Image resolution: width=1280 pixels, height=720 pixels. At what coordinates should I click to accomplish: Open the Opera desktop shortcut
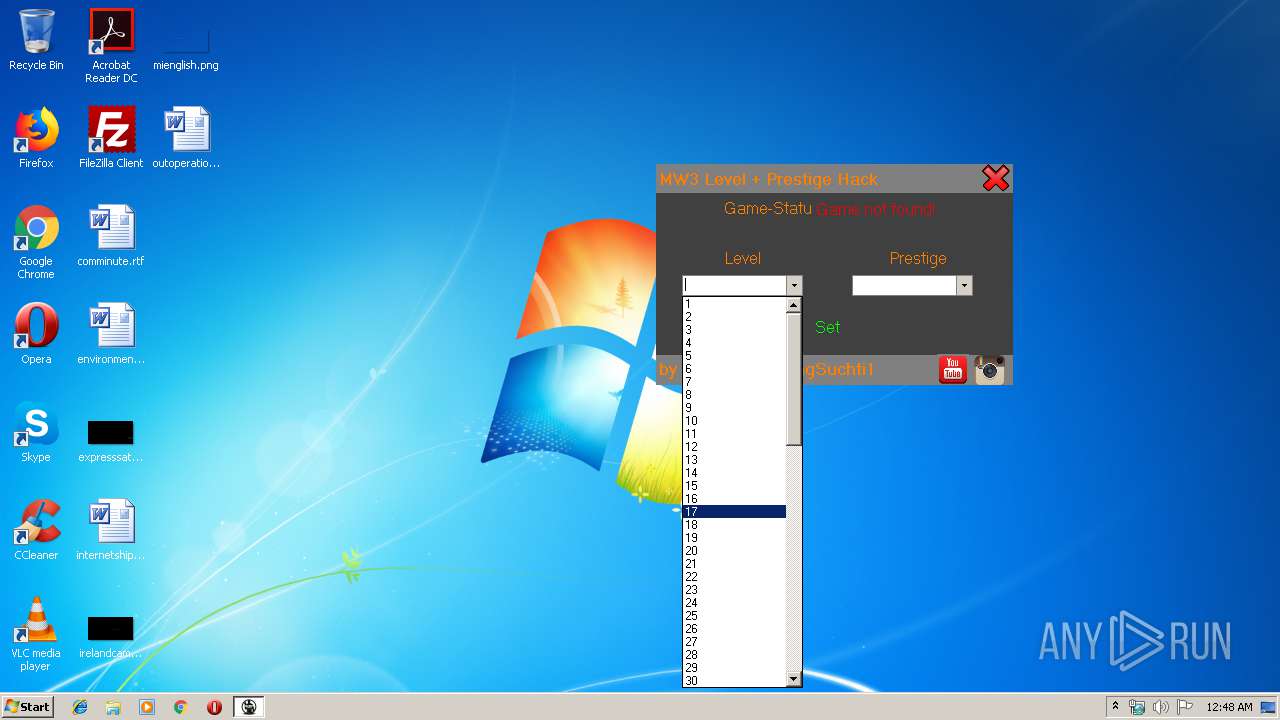[36, 334]
